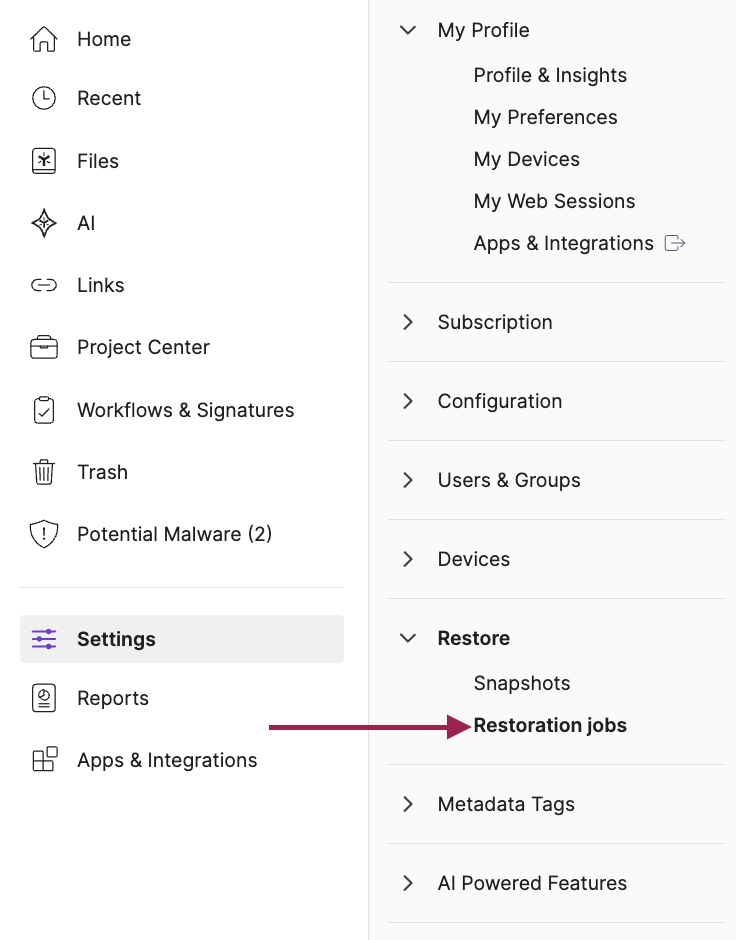This screenshot has width=736, height=940.
Task: Open AI via the sparkle icon
Action: pyautogui.click(x=44, y=223)
